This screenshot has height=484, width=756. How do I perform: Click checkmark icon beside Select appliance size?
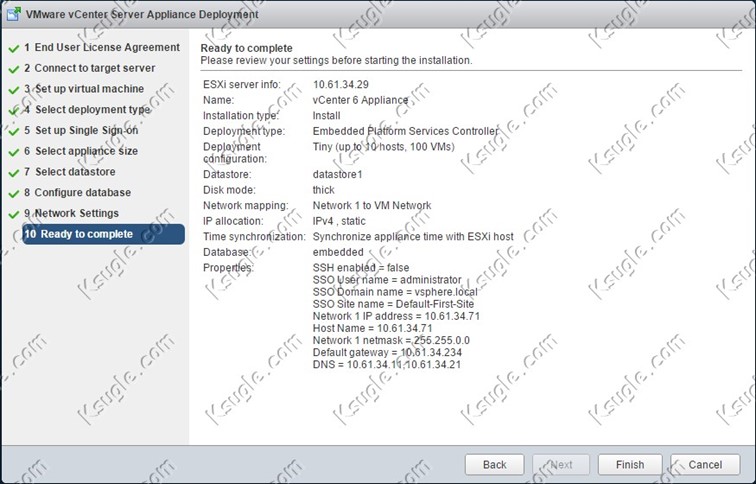(x=14, y=152)
